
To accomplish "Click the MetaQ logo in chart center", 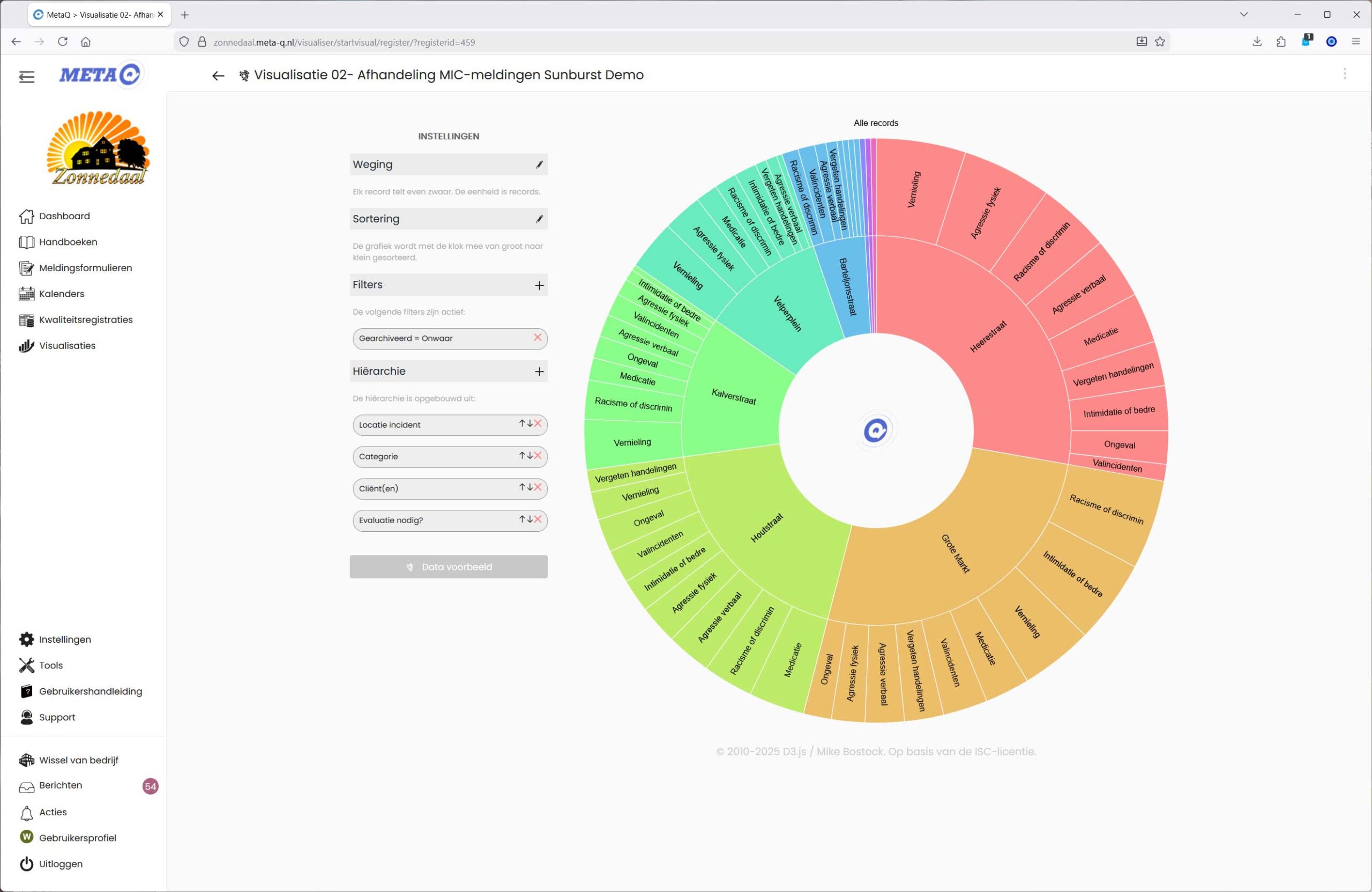I will point(876,430).
